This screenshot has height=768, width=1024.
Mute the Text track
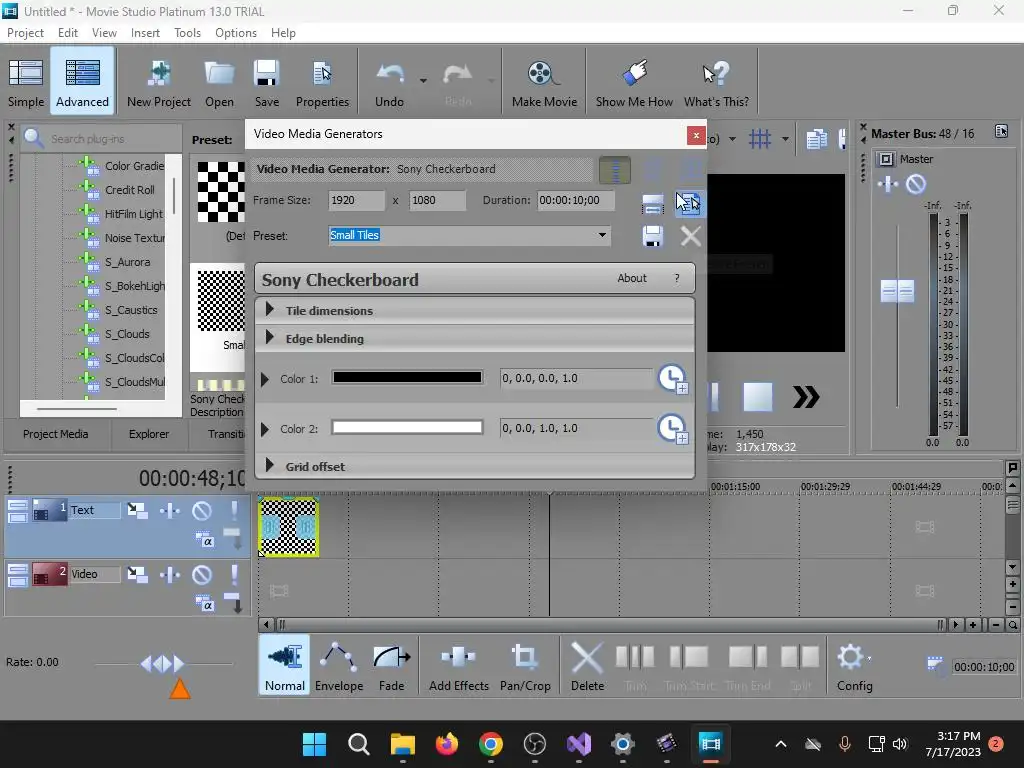click(202, 510)
